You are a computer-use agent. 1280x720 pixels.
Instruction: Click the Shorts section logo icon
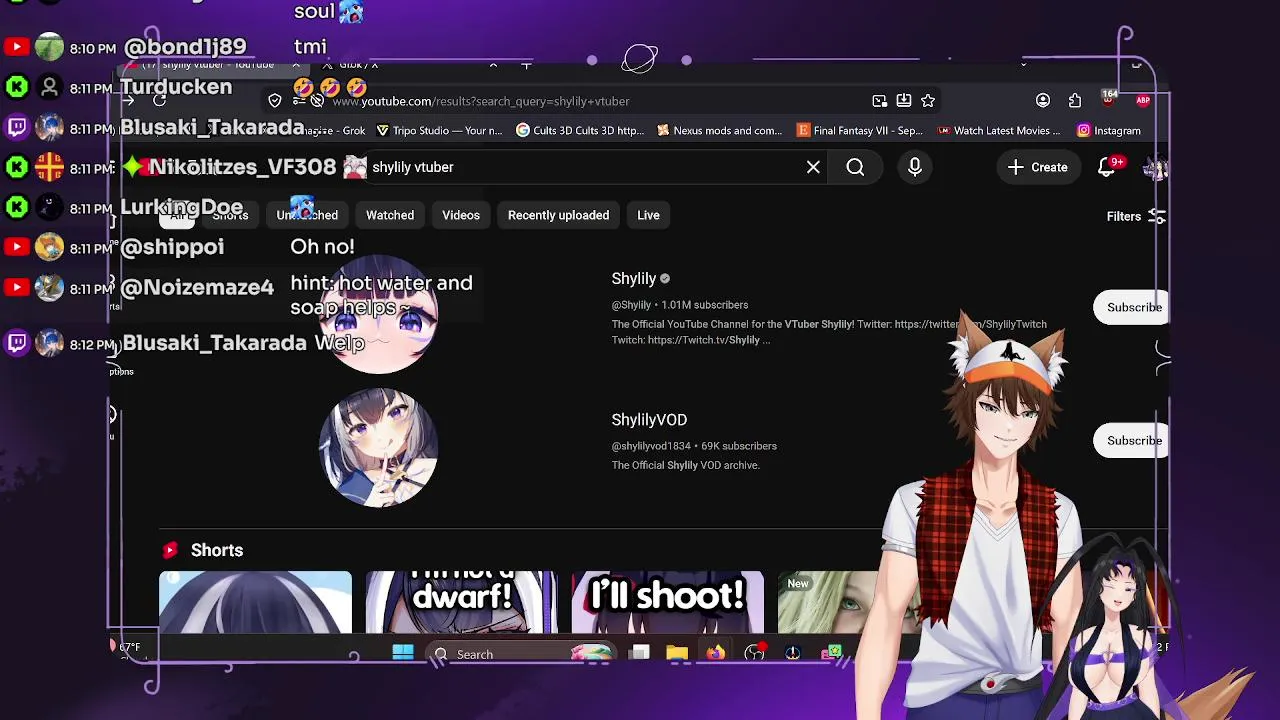(170, 550)
